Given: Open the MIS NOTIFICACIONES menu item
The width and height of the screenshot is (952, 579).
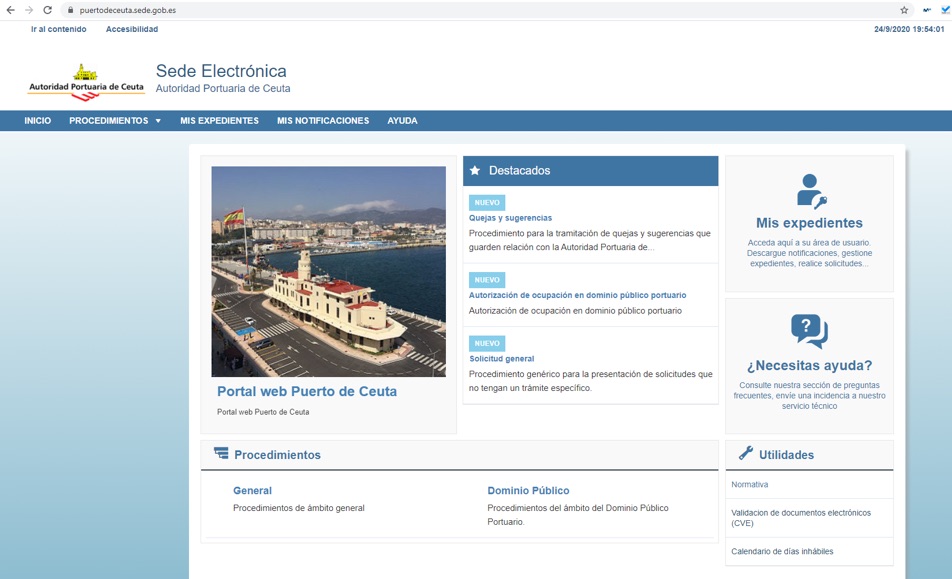Looking at the screenshot, I should 323,121.
